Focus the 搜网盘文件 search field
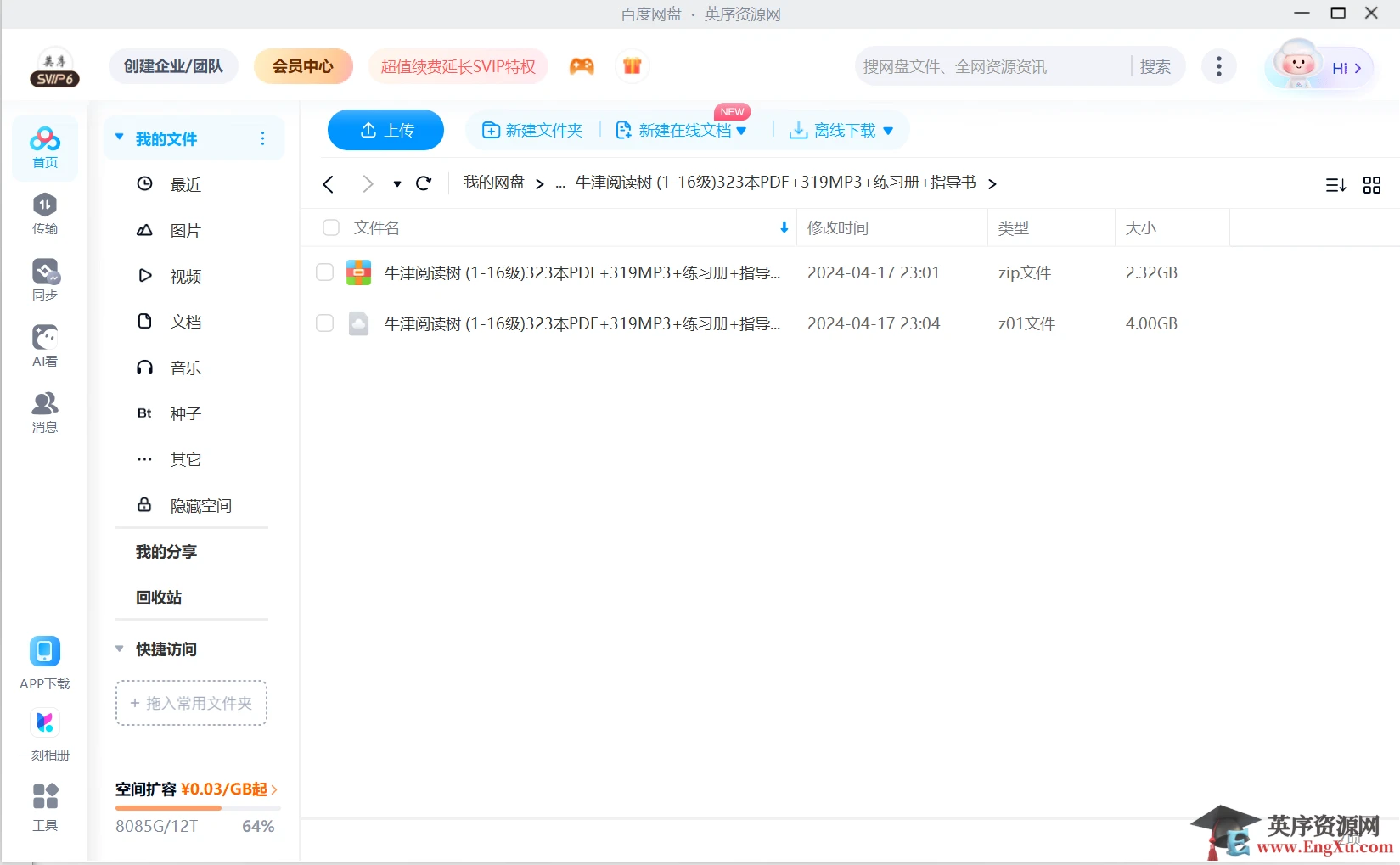1400x865 pixels. tap(993, 66)
